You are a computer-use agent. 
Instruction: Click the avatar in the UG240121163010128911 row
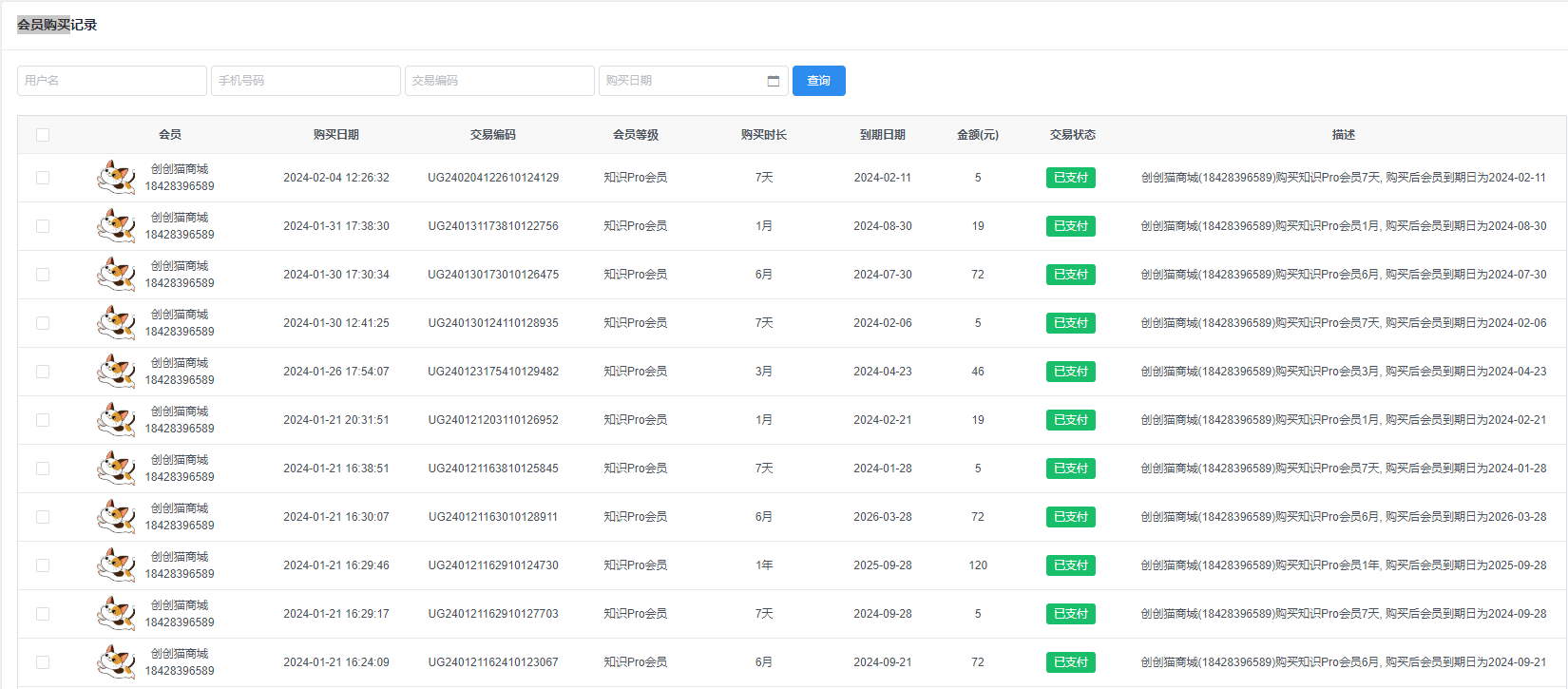(x=116, y=517)
